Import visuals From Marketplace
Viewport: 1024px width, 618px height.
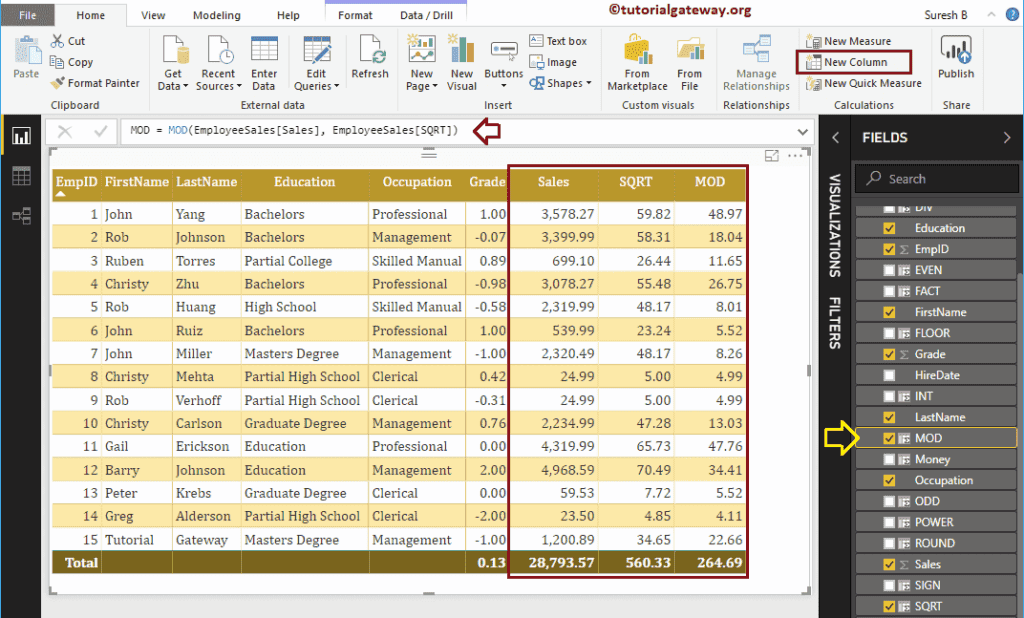coord(637,60)
